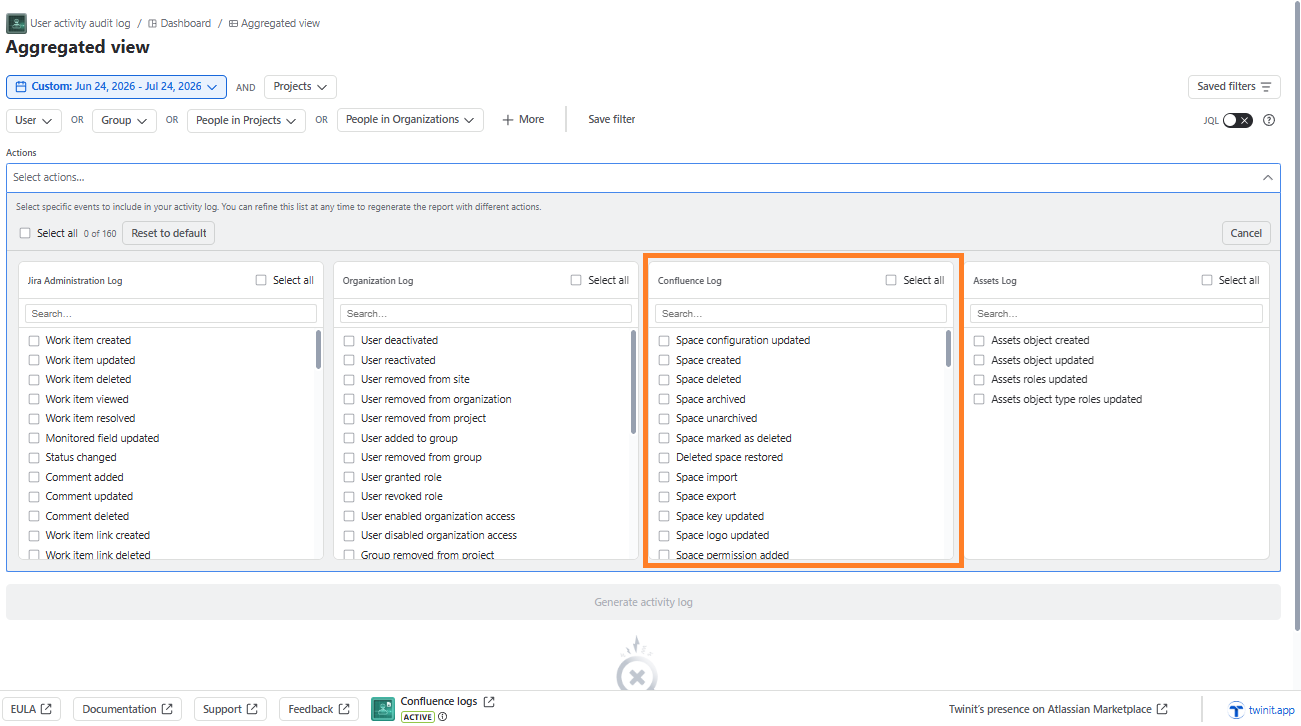Open the Projects filter dropdown
The width and height of the screenshot is (1301, 726).
[301, 87]
